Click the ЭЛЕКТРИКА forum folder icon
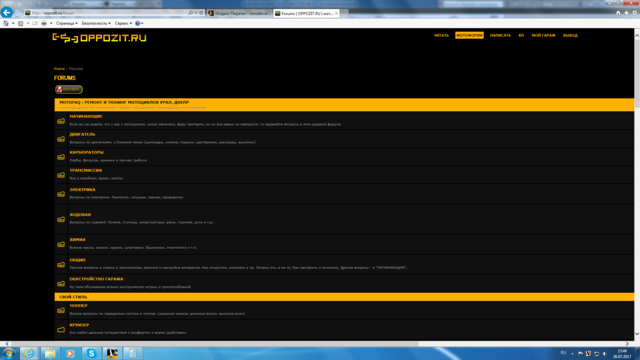The image size is (640, 360). [x=61, y=194]
